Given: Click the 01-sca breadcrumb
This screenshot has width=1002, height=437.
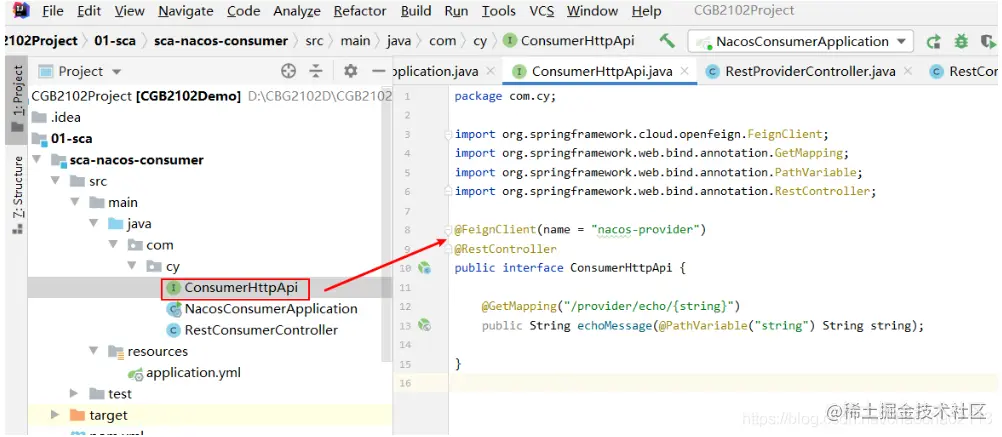Looking at the screenshot, I should click(x=115, y=41).
